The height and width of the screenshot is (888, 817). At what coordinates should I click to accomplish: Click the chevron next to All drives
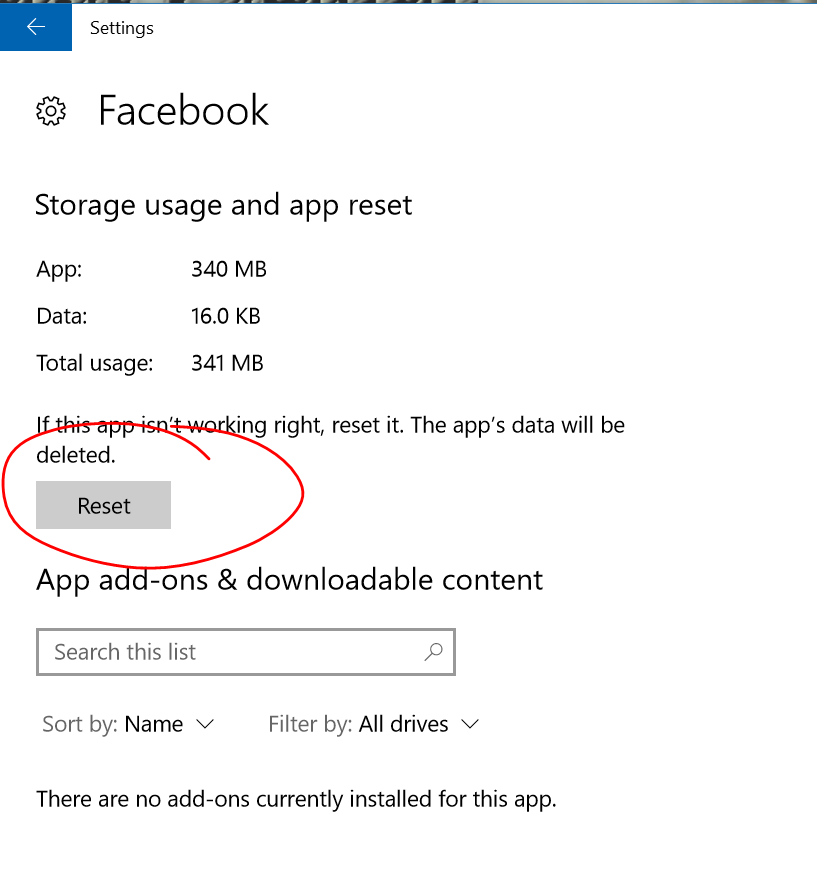coord(470,724)
